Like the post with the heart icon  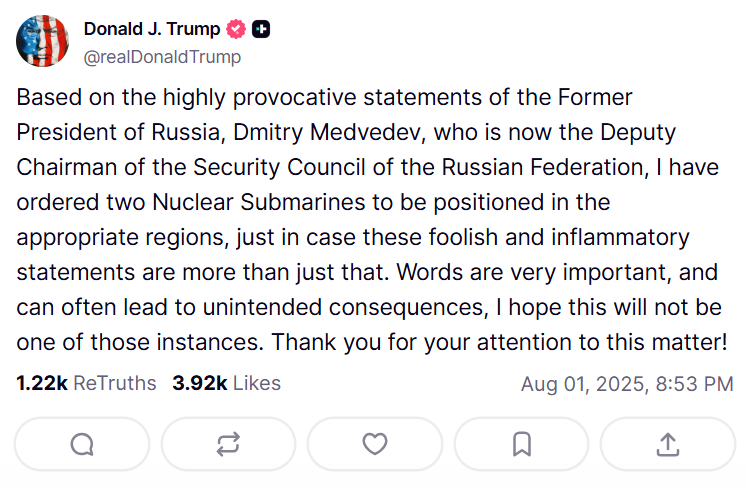click(x=375, y=444)
